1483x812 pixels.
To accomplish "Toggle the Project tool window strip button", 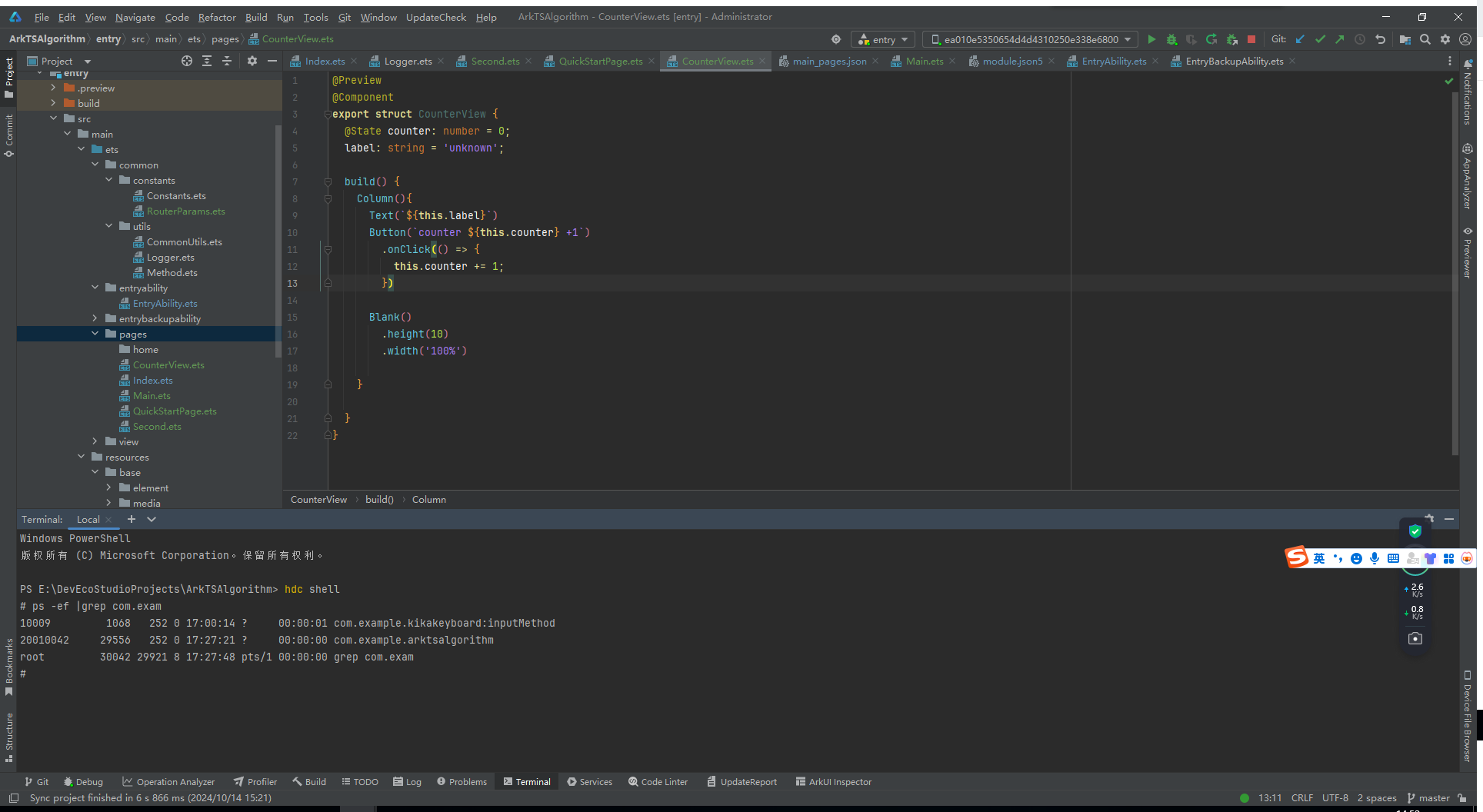I will (9, 78).
